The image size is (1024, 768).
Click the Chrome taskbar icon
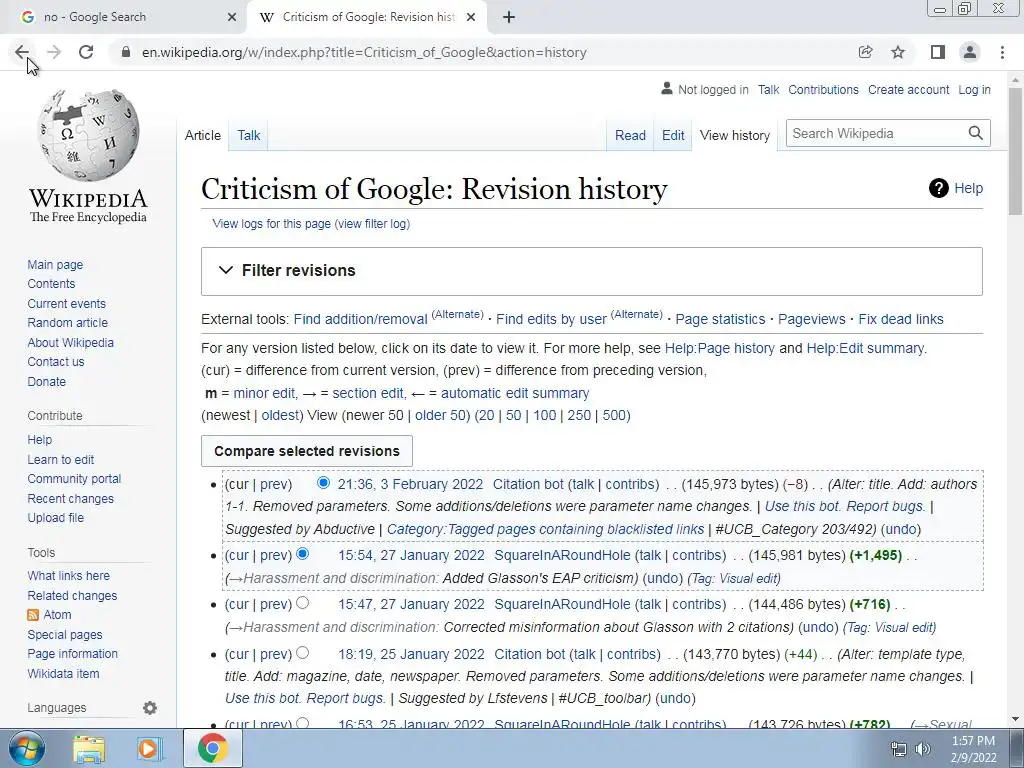tap(213, 748)
